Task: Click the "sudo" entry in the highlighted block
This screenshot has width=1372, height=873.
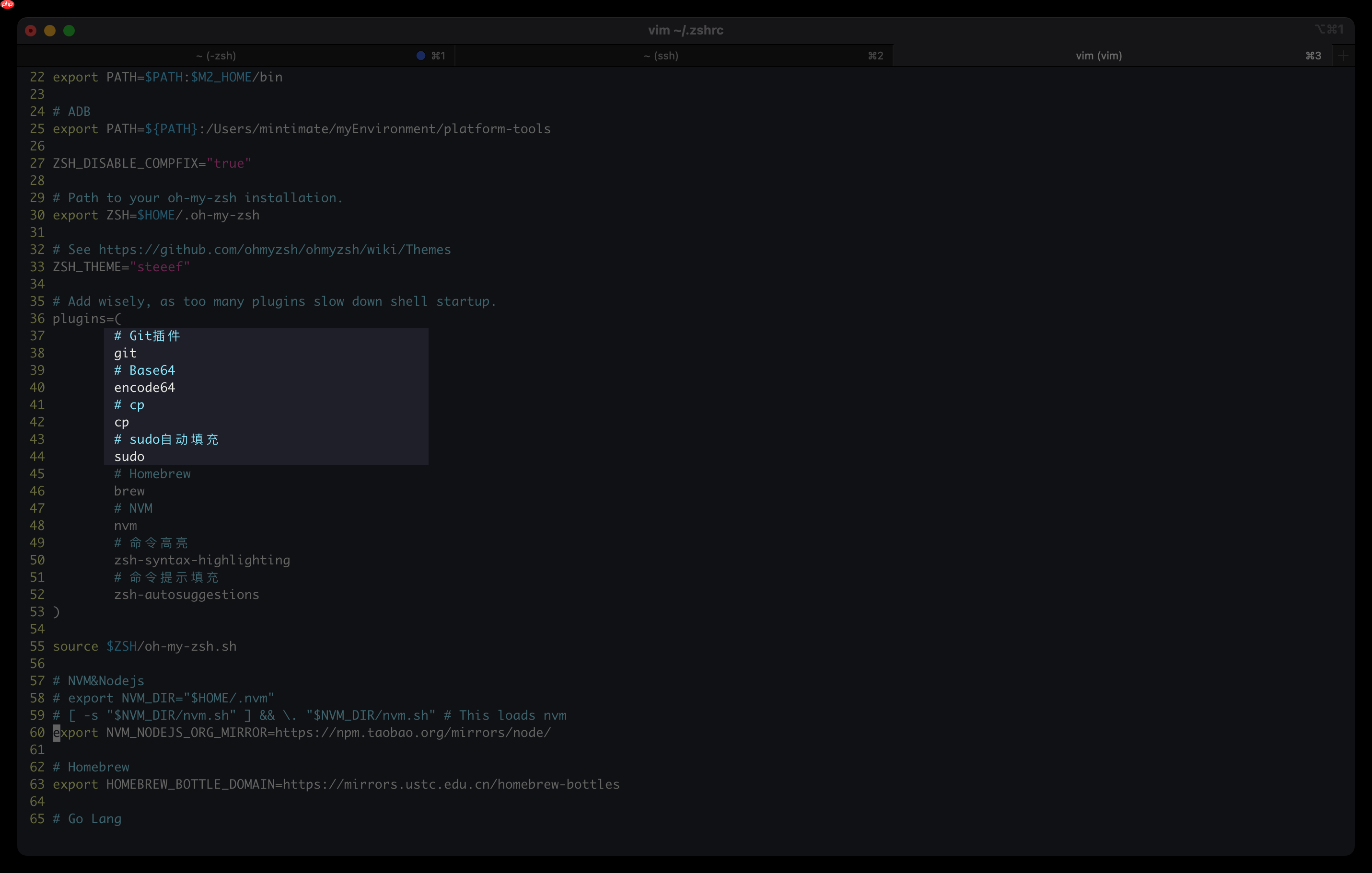Action: pyautogui.click(x=129, y=456)
